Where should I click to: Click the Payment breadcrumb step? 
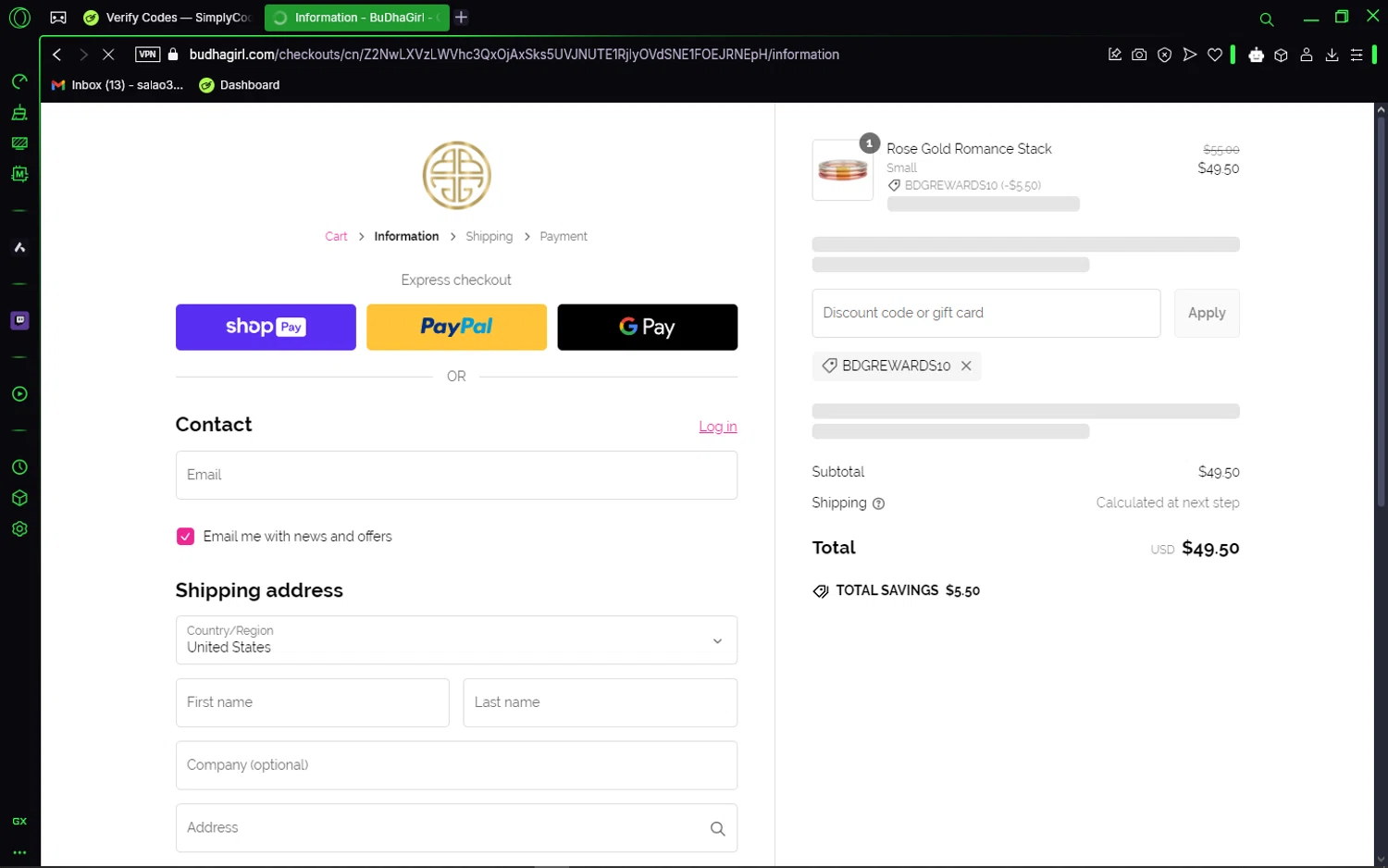click(x=564, y=237)
